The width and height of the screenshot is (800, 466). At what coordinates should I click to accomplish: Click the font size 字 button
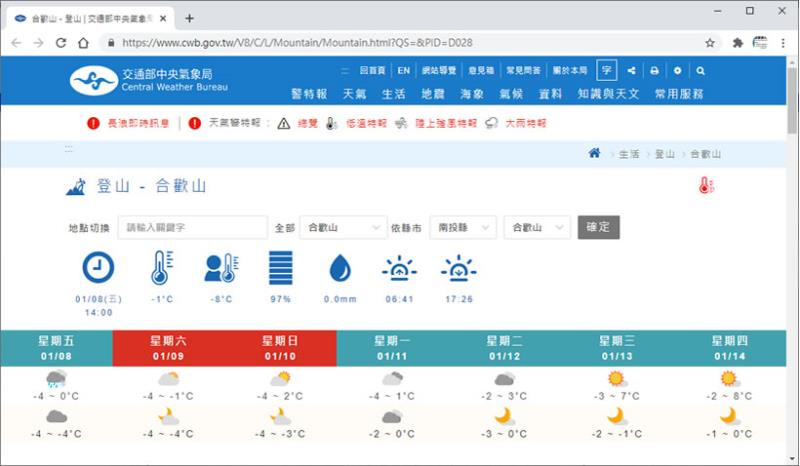(x=607, y=70)
